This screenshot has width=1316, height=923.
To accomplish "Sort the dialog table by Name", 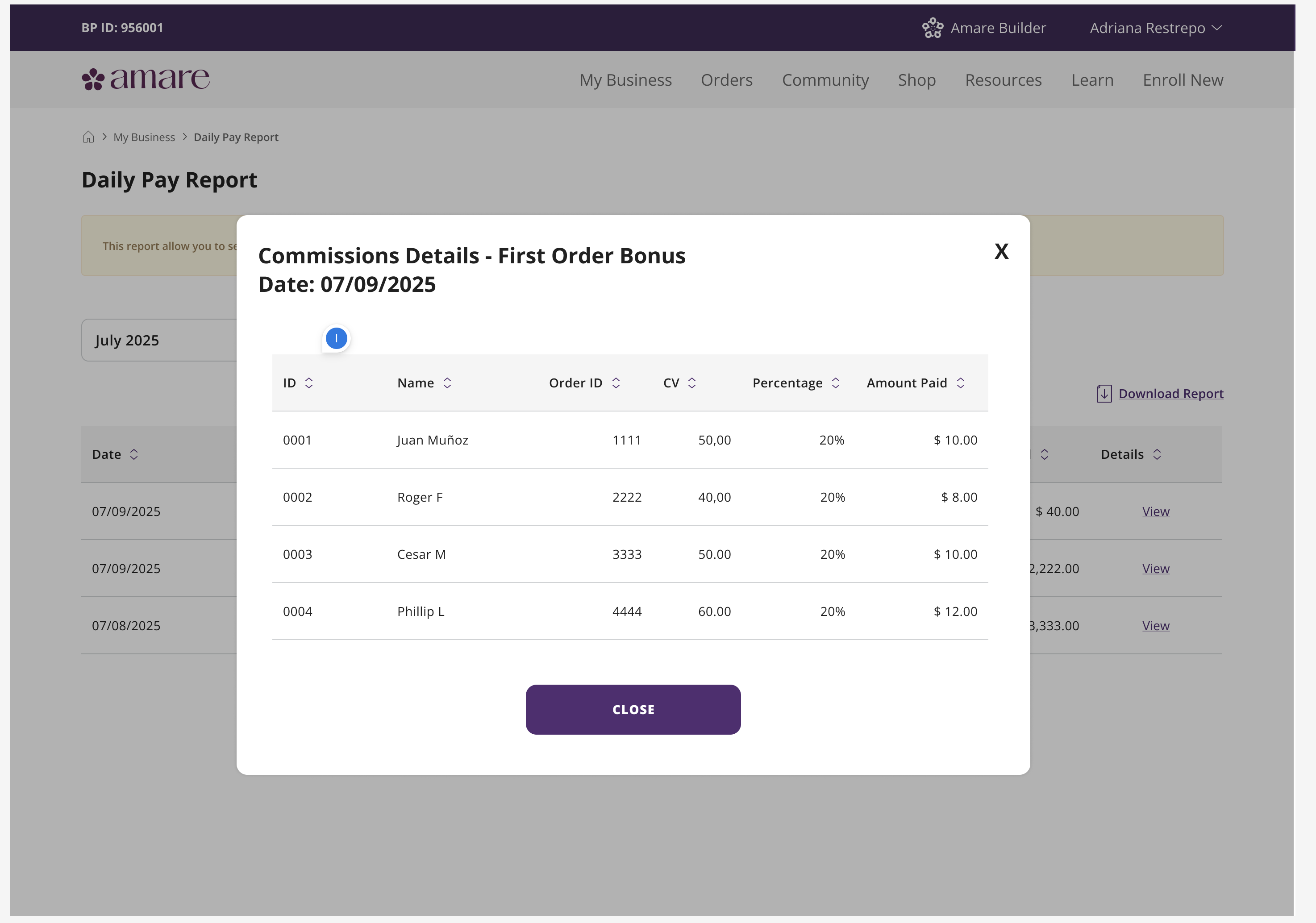I will pos(447,383).
